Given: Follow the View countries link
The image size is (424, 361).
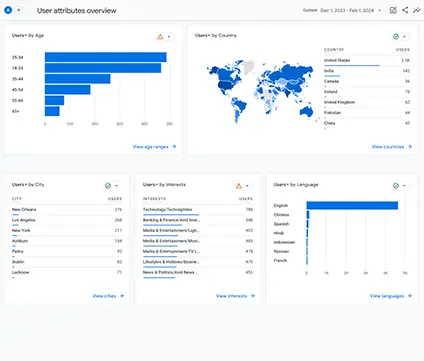Looking at the screenshot, I should coord(392,147).
